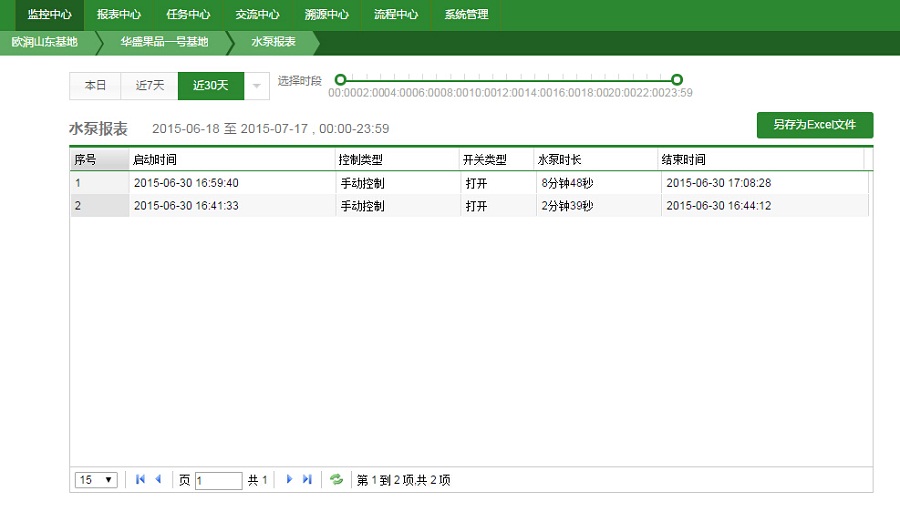This screenshot has width=900, height=522.
Task: Click 另存为Excel文件 button
Action: tap(814, 125)
